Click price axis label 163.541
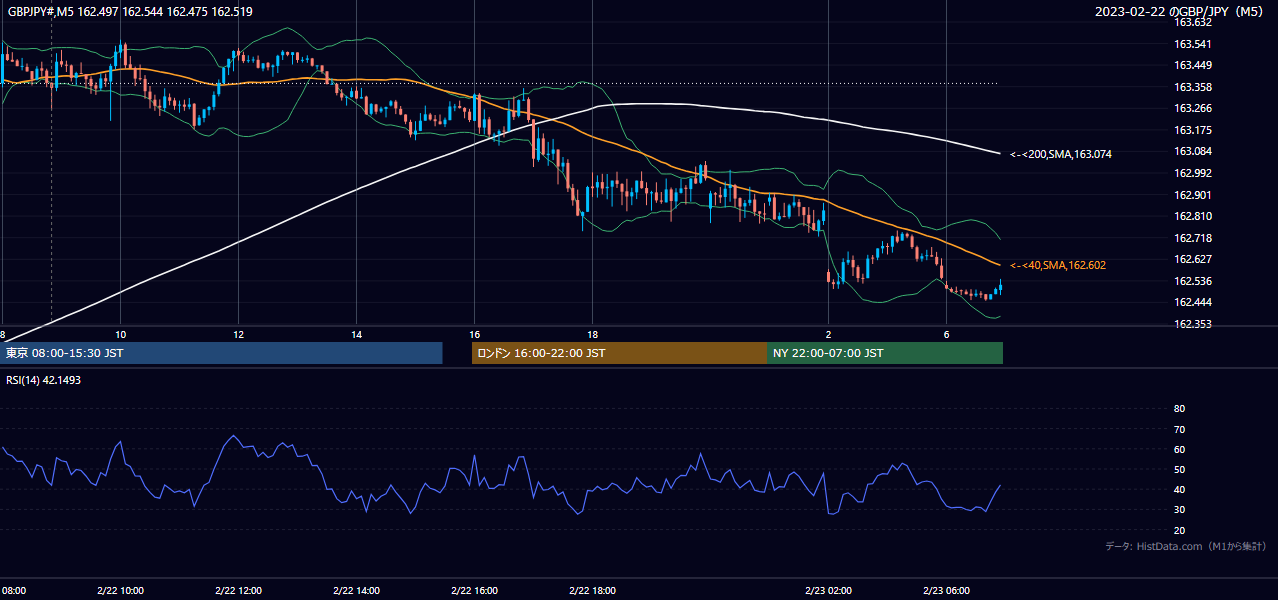This screenshot has width=1278, height=600. (1192, 44)
